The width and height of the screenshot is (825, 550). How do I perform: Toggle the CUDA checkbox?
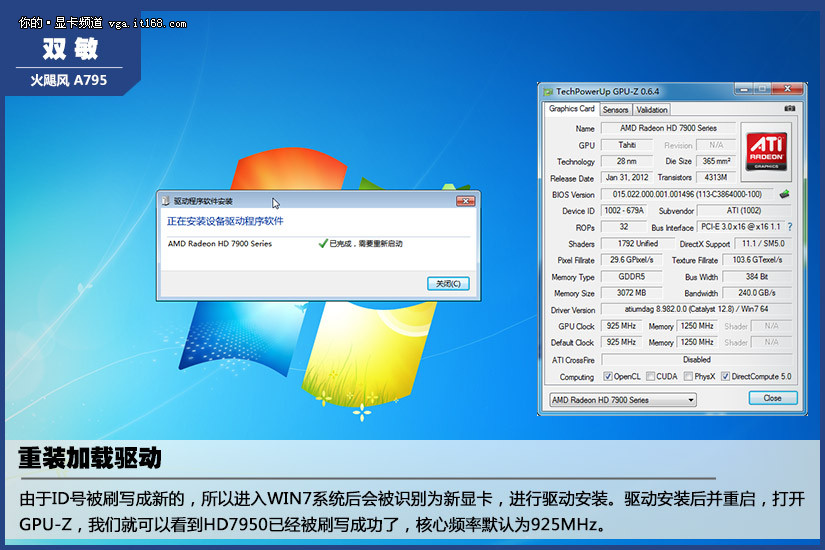(651, 377)
